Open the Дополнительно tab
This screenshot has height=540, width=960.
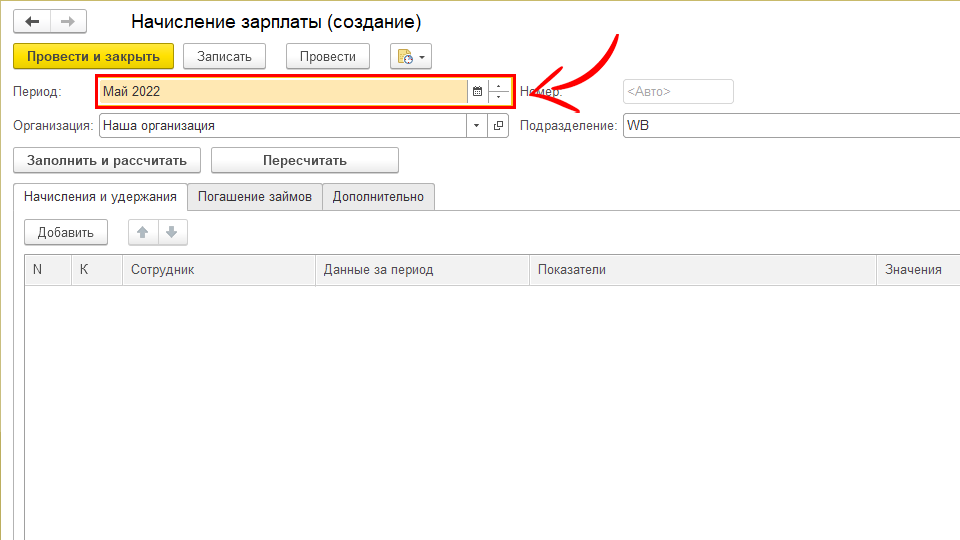[x=378, y=197]
